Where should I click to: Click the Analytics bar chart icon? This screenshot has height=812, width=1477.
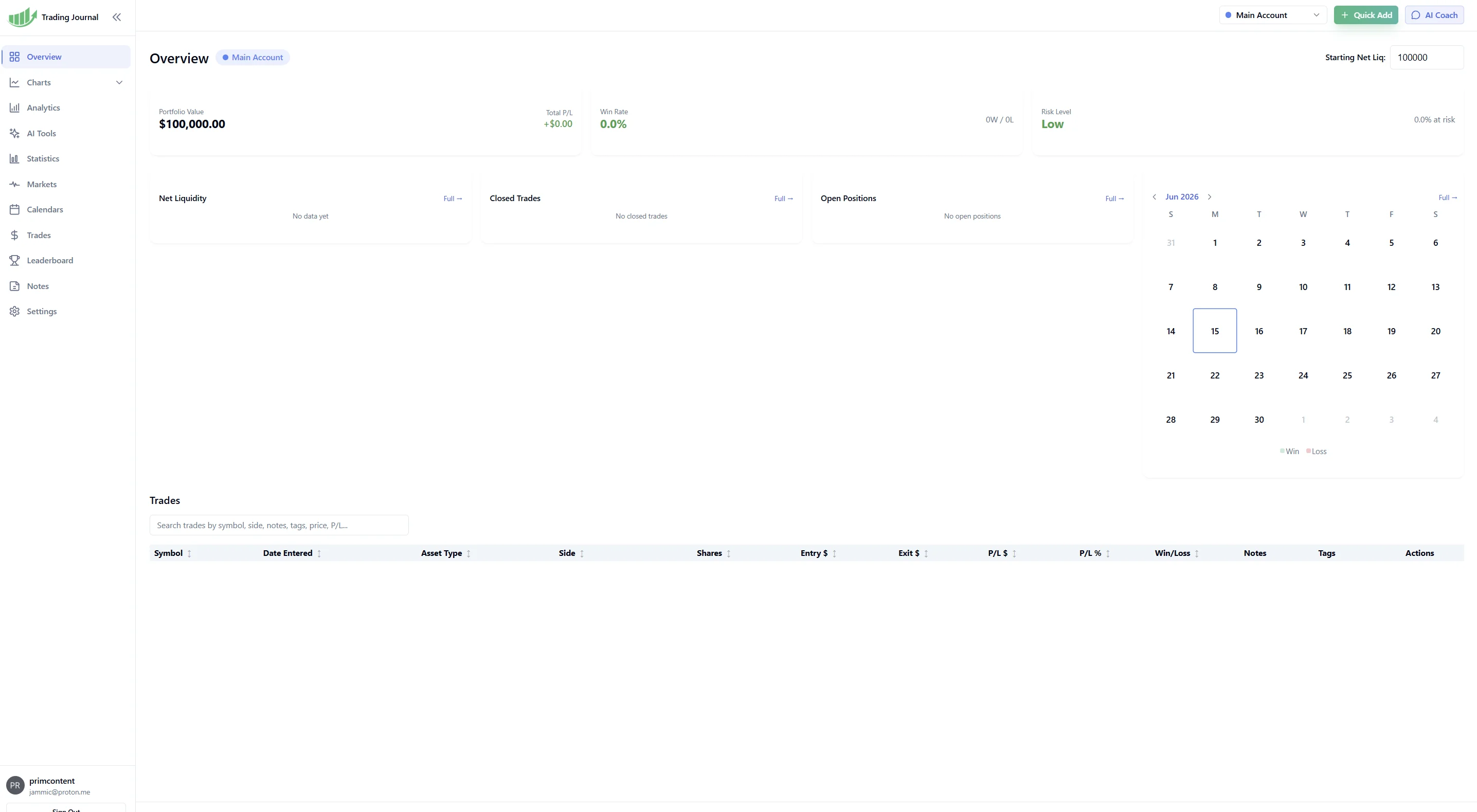pos(15,108)
